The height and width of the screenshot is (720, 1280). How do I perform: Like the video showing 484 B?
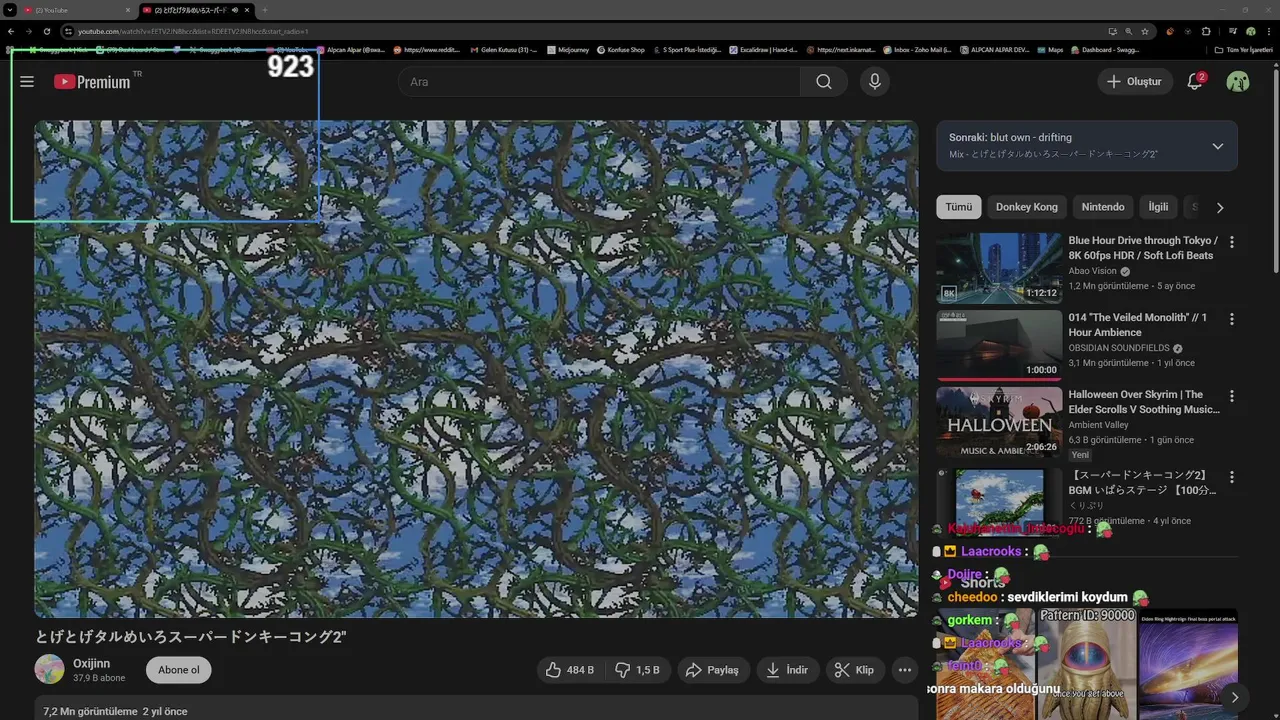(571, 670)
